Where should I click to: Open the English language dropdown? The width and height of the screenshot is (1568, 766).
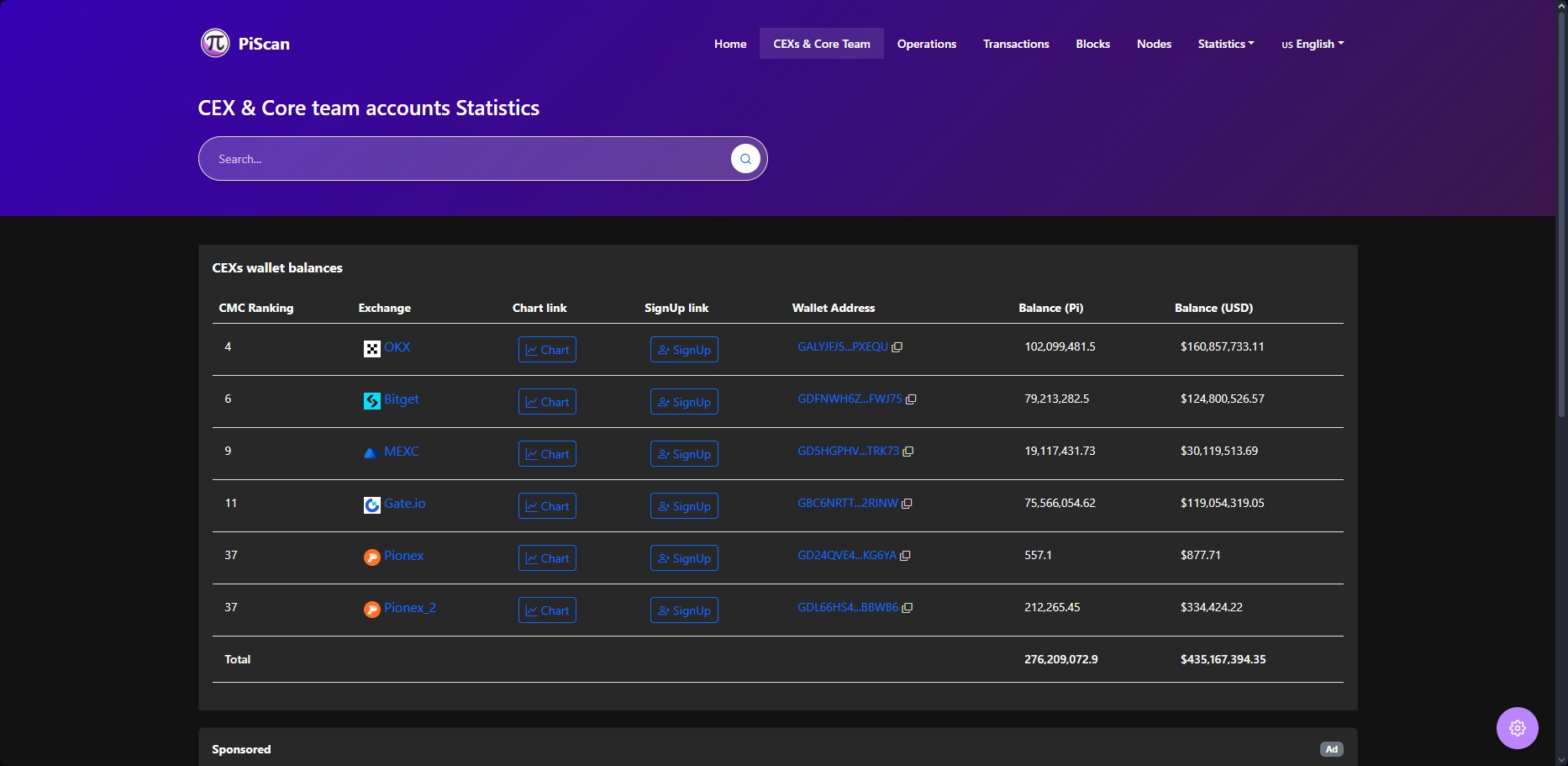coord(1313,44)
